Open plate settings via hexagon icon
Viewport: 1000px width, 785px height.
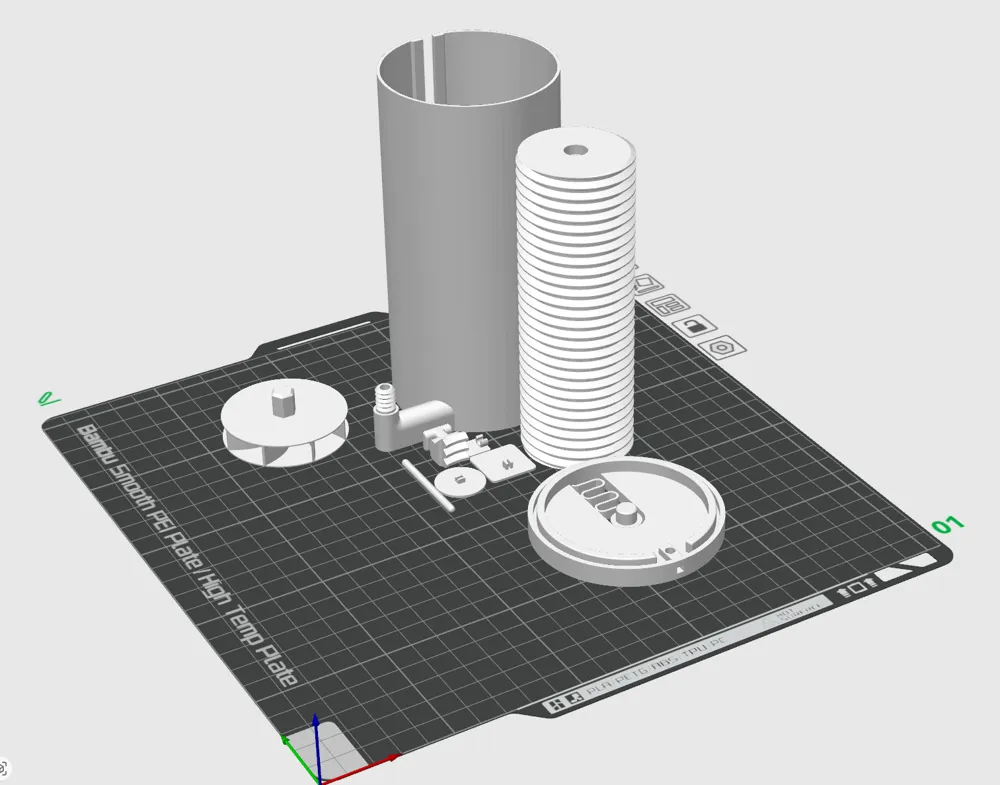pos(720,347)
